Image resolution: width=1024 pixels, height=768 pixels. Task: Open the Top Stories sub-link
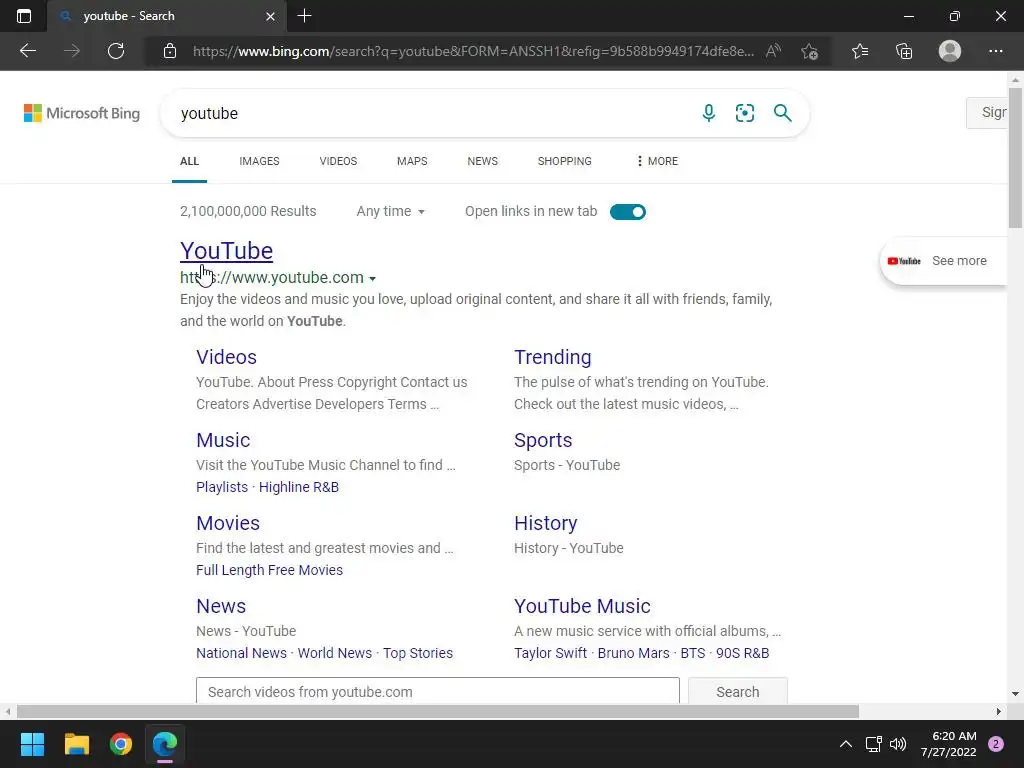pyautogui.click(x=418, y=653)
